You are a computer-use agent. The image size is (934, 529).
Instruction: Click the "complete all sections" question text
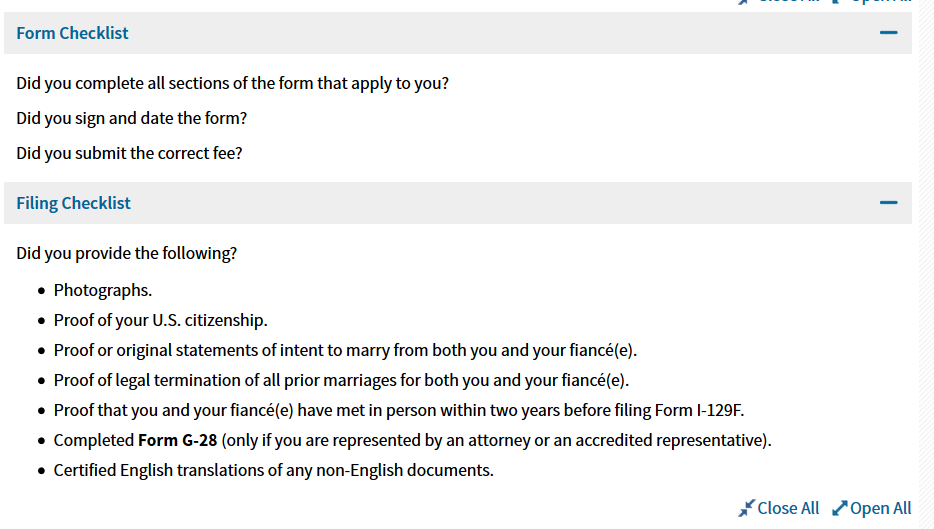point(232,83)
